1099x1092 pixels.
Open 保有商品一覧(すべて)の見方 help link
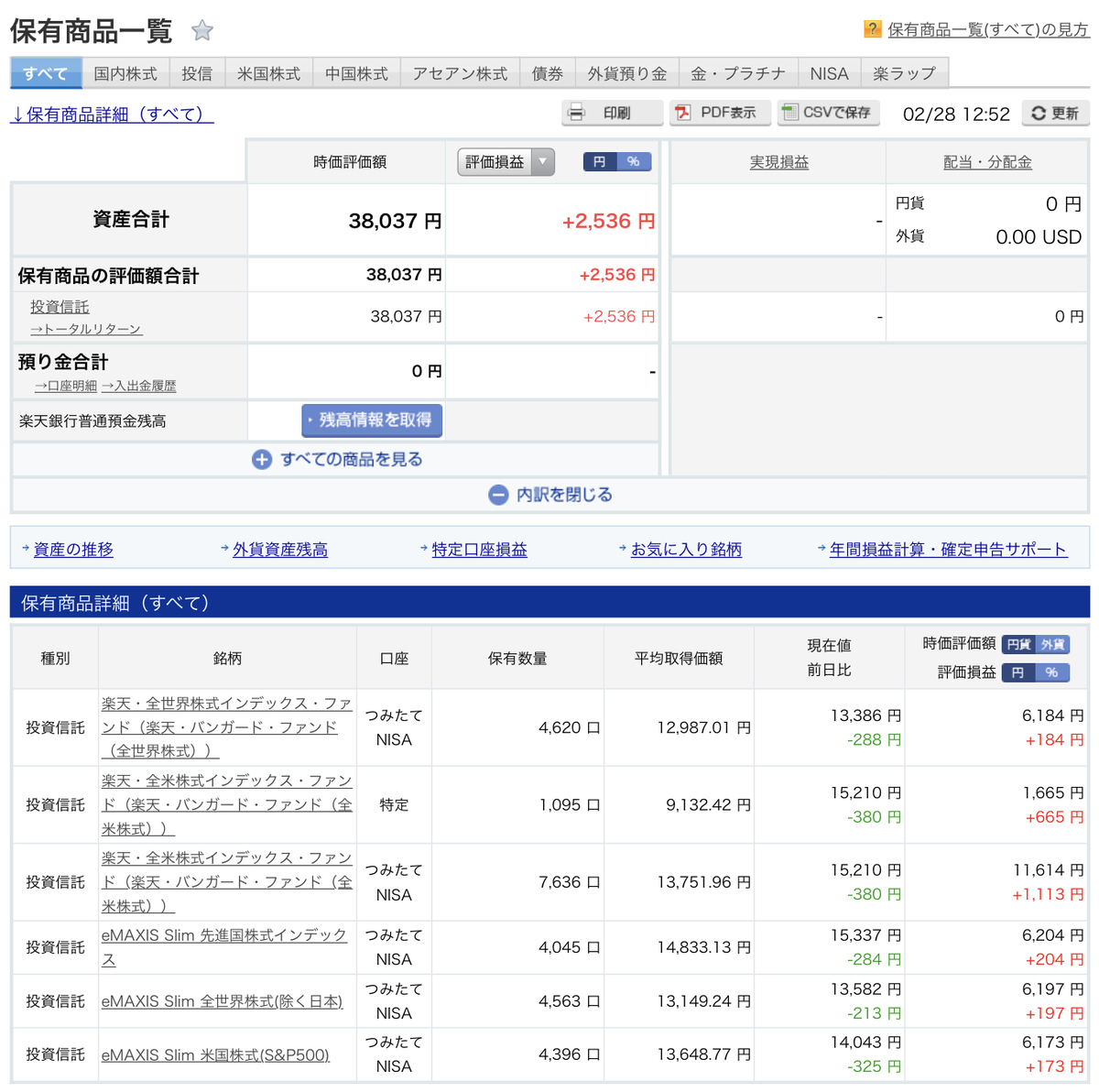click(988, 29)
